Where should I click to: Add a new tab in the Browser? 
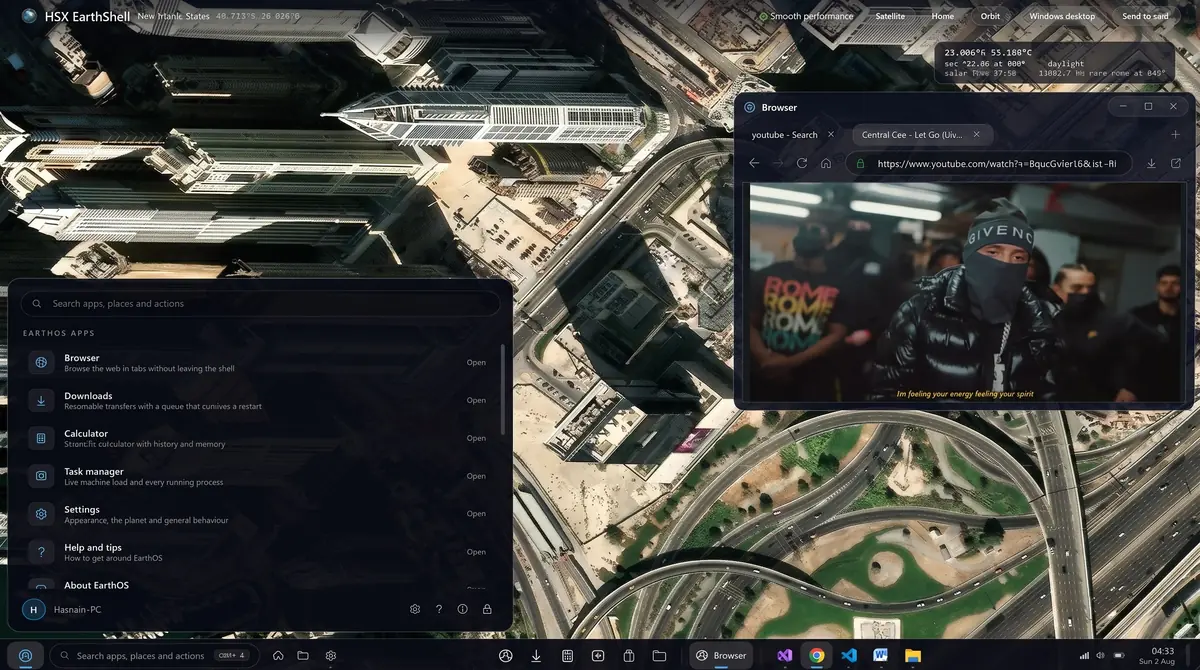coord(1175,135)
